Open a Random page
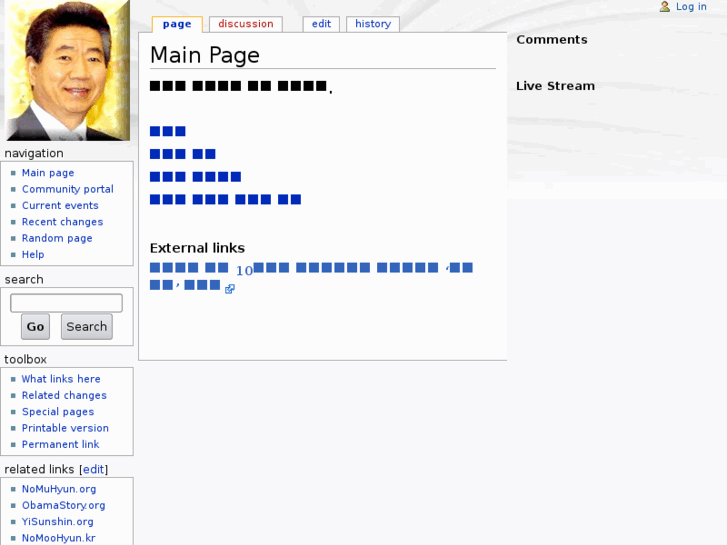The height and width of the screenshot is (545, 727). pyautogui.click(x=57, y=238)
